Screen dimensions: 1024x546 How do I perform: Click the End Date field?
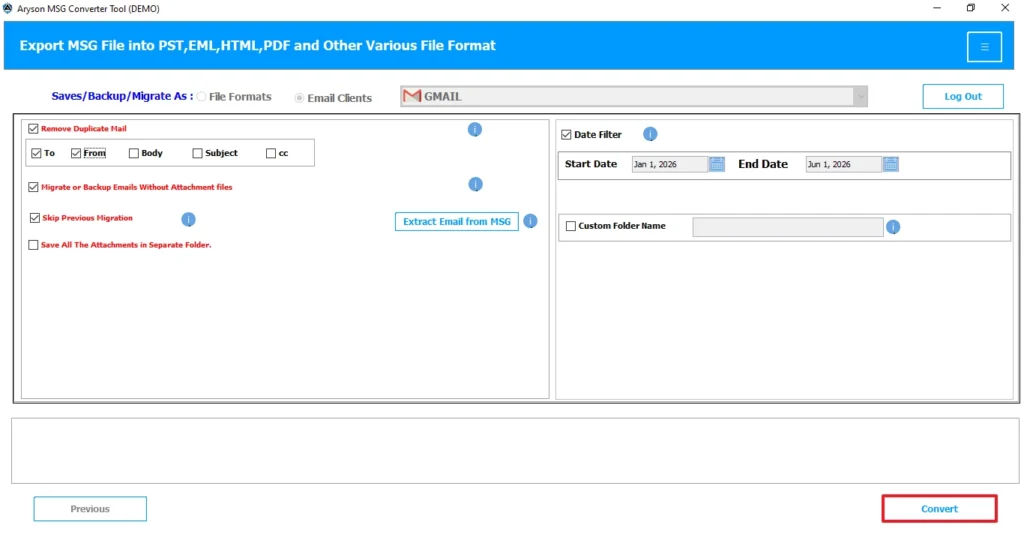tap(843, 164)
